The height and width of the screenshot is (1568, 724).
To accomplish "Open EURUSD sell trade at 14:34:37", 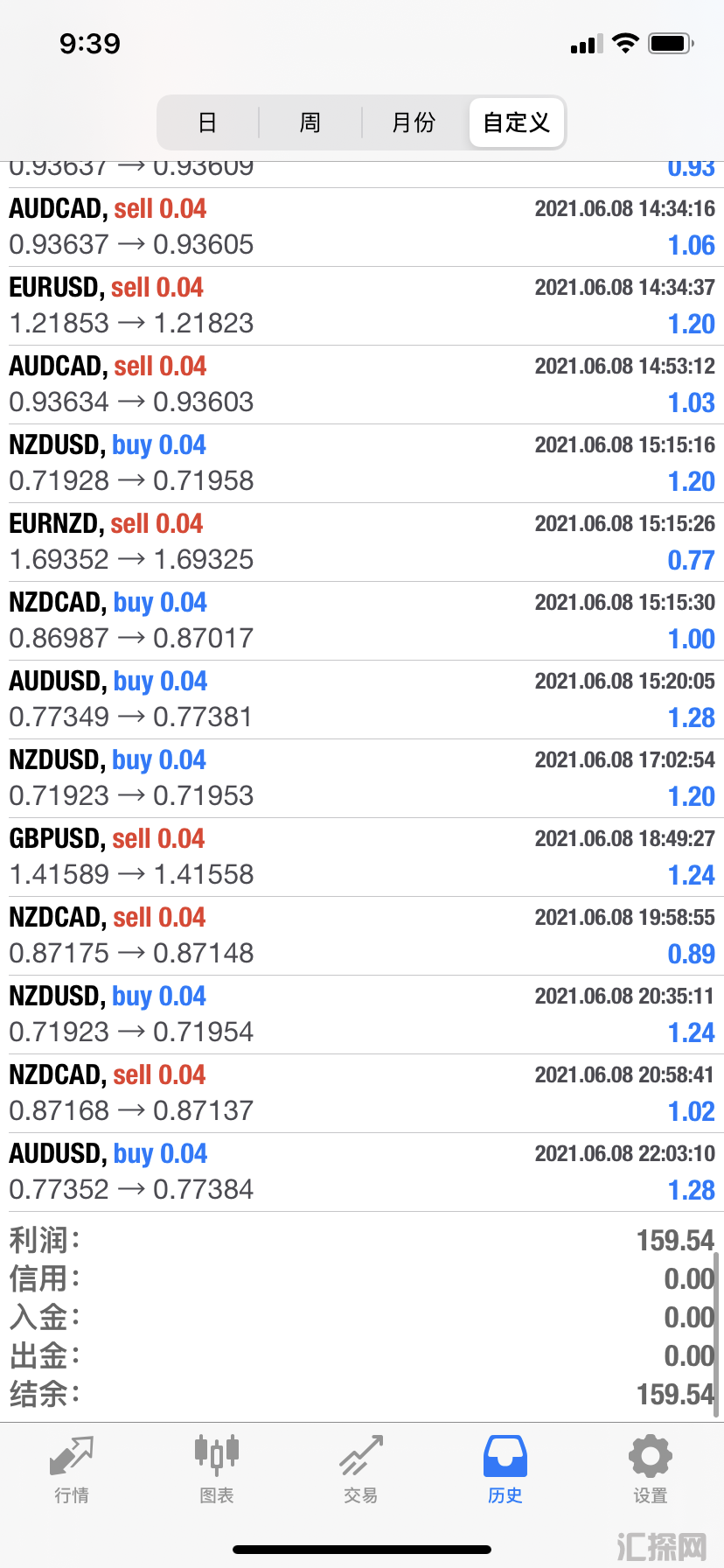I will [x=362, y=306].
